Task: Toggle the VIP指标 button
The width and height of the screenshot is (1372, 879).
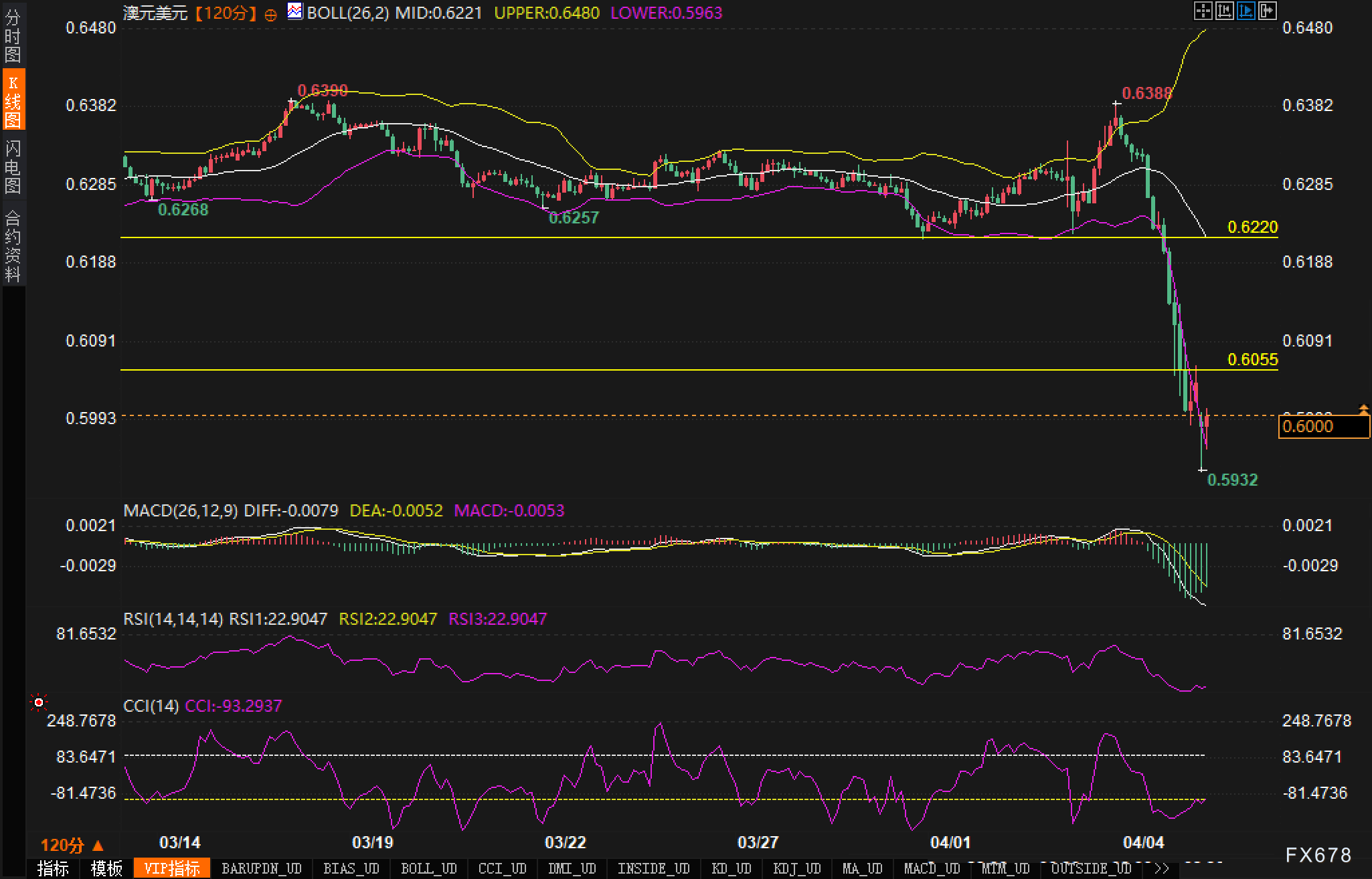Action: [x=172, y=868]
